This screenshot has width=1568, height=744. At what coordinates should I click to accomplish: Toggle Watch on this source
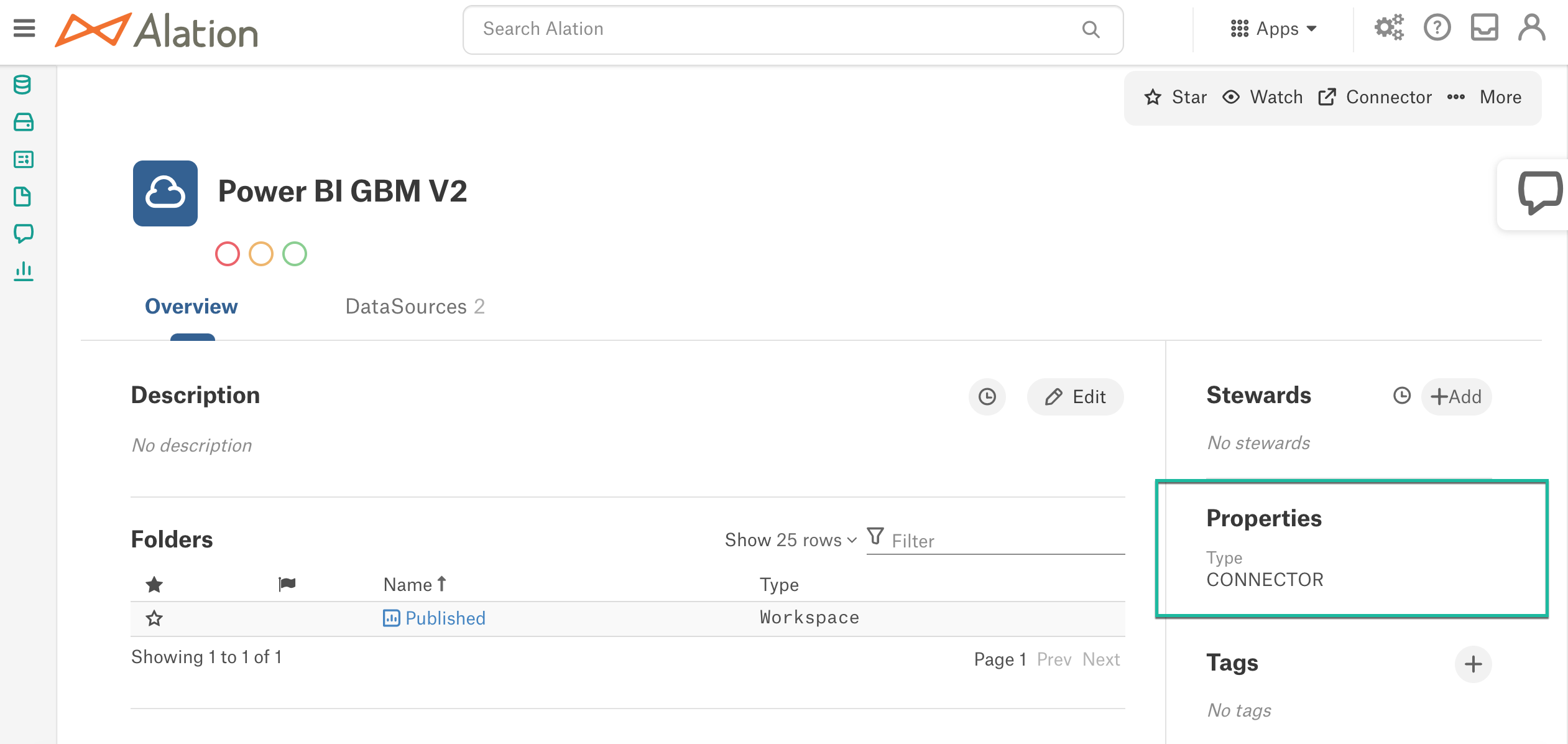tap(1262, 97)
